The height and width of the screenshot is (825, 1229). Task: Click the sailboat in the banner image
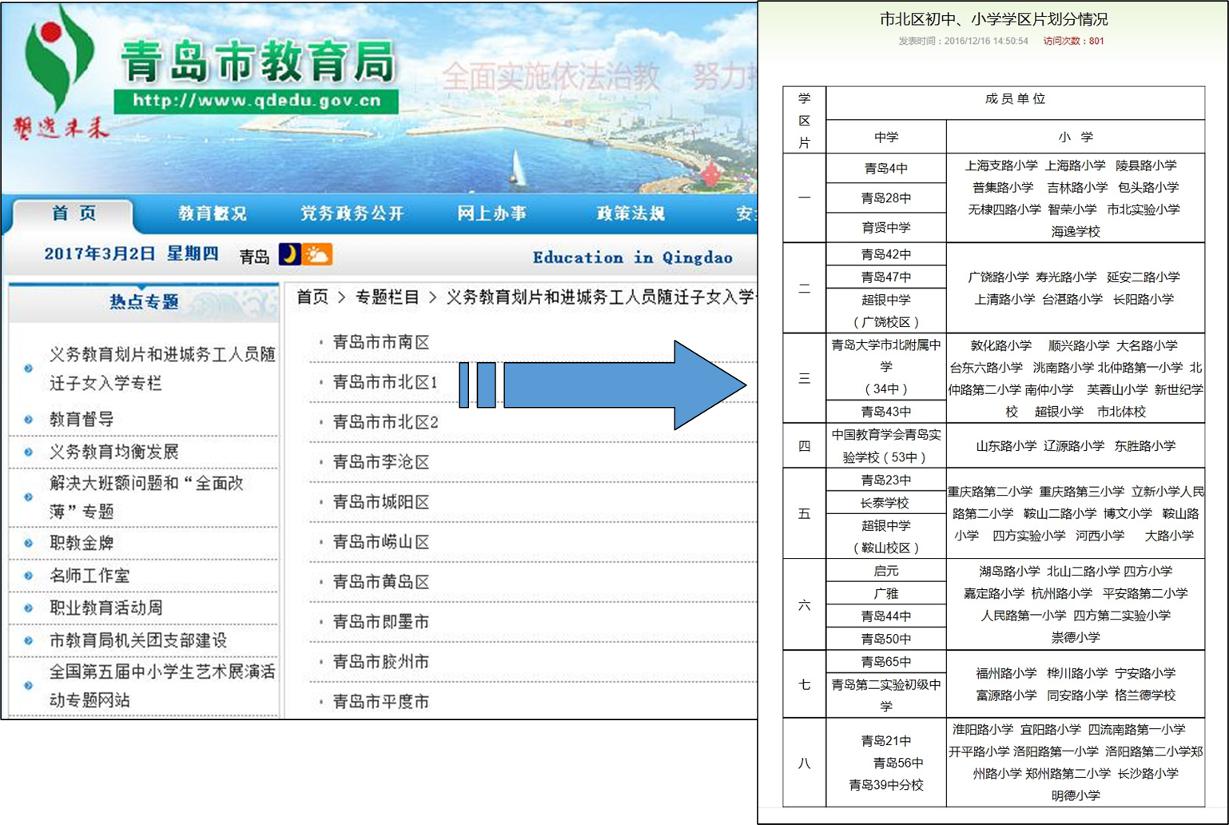517,167
